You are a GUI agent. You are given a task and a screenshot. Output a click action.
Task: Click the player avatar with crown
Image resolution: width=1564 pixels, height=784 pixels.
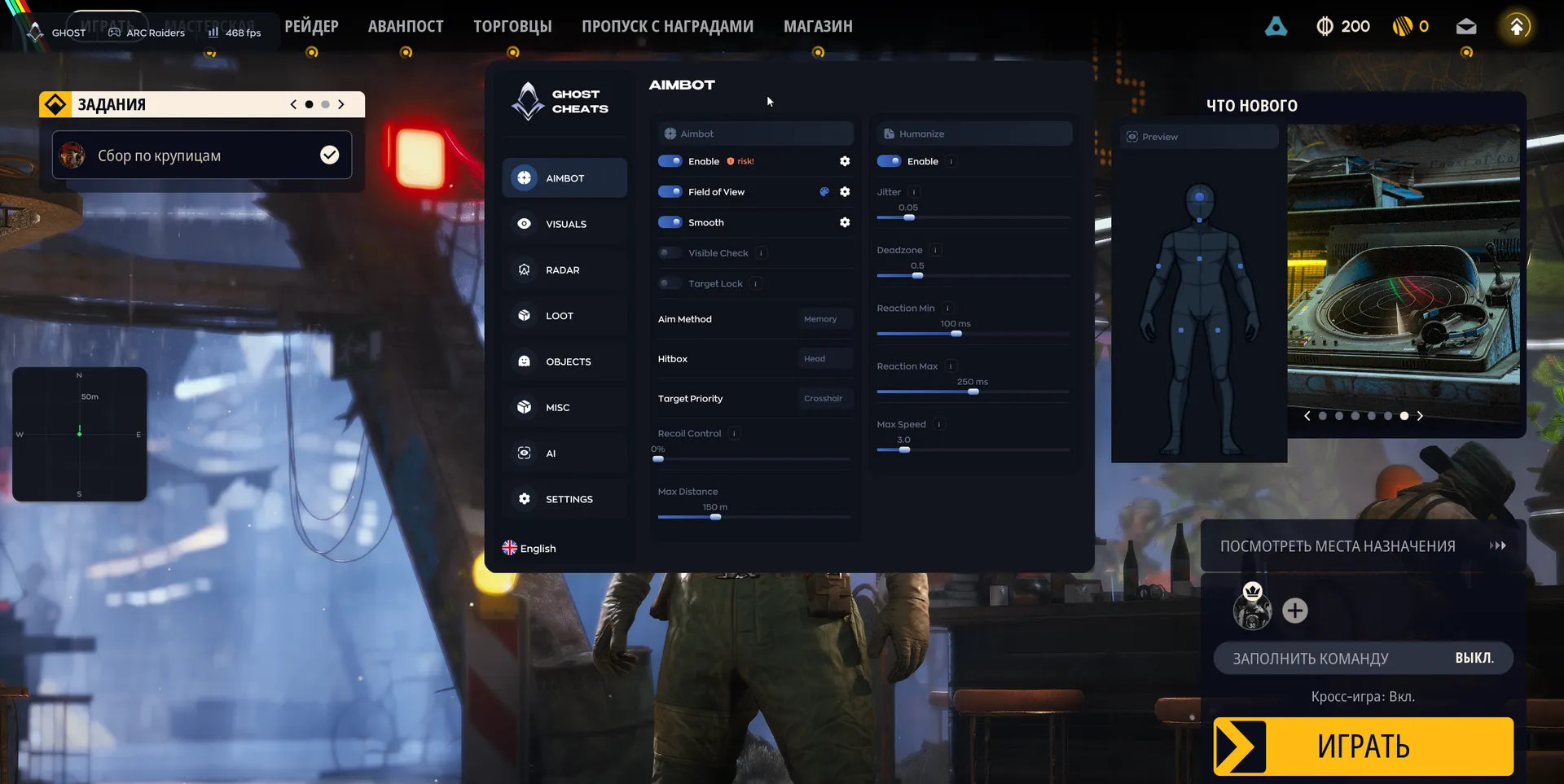[x=1253, y=607]
